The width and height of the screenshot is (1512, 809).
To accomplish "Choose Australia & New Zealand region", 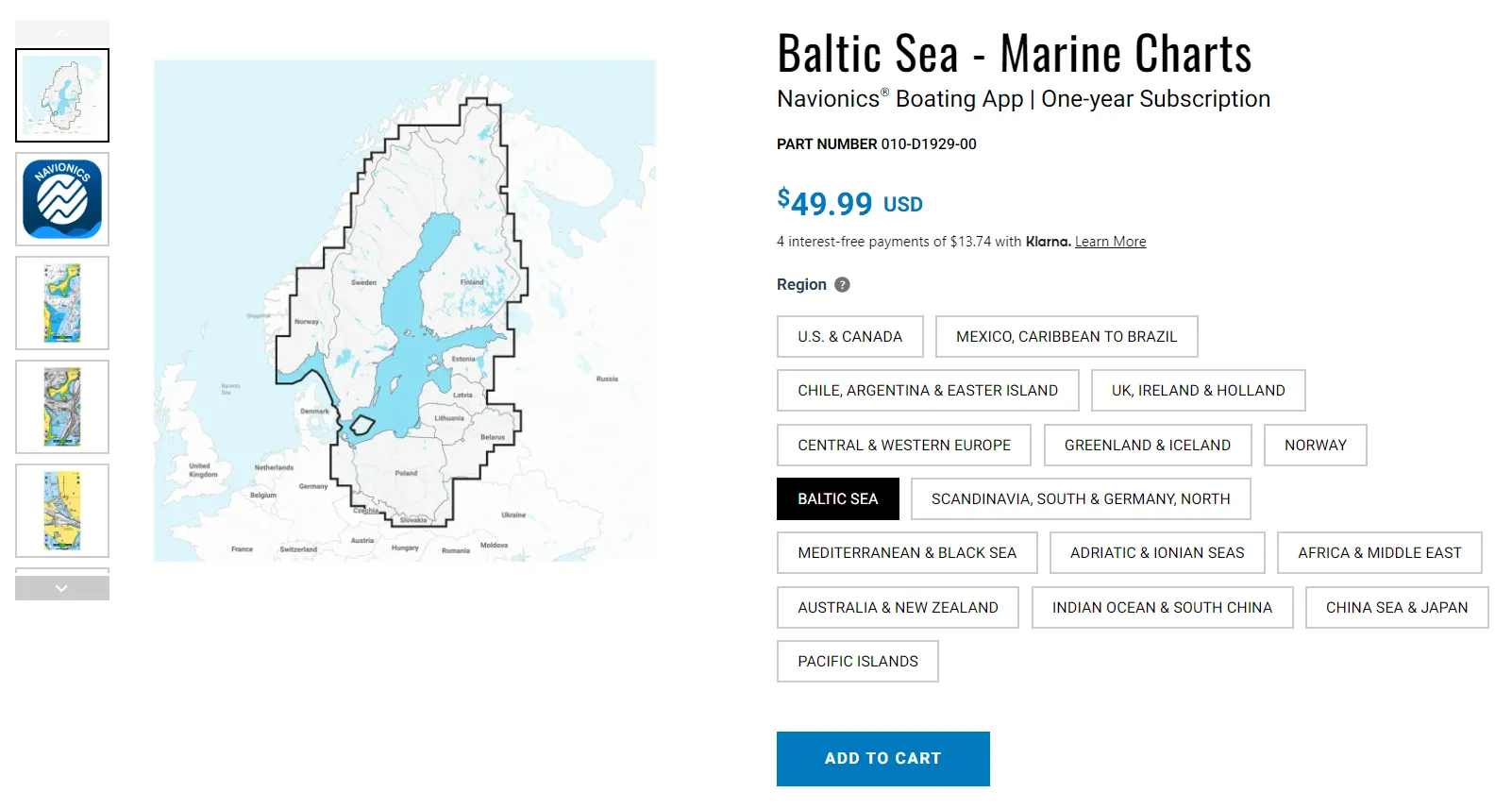I will pos(897,608).
